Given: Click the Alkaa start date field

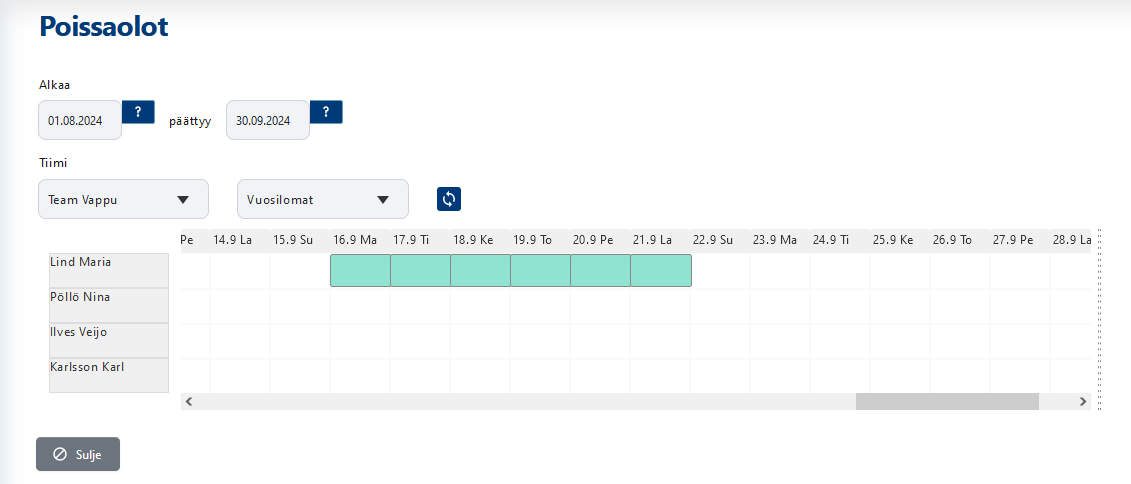Looking at the screenshot, I should [79, 120].
